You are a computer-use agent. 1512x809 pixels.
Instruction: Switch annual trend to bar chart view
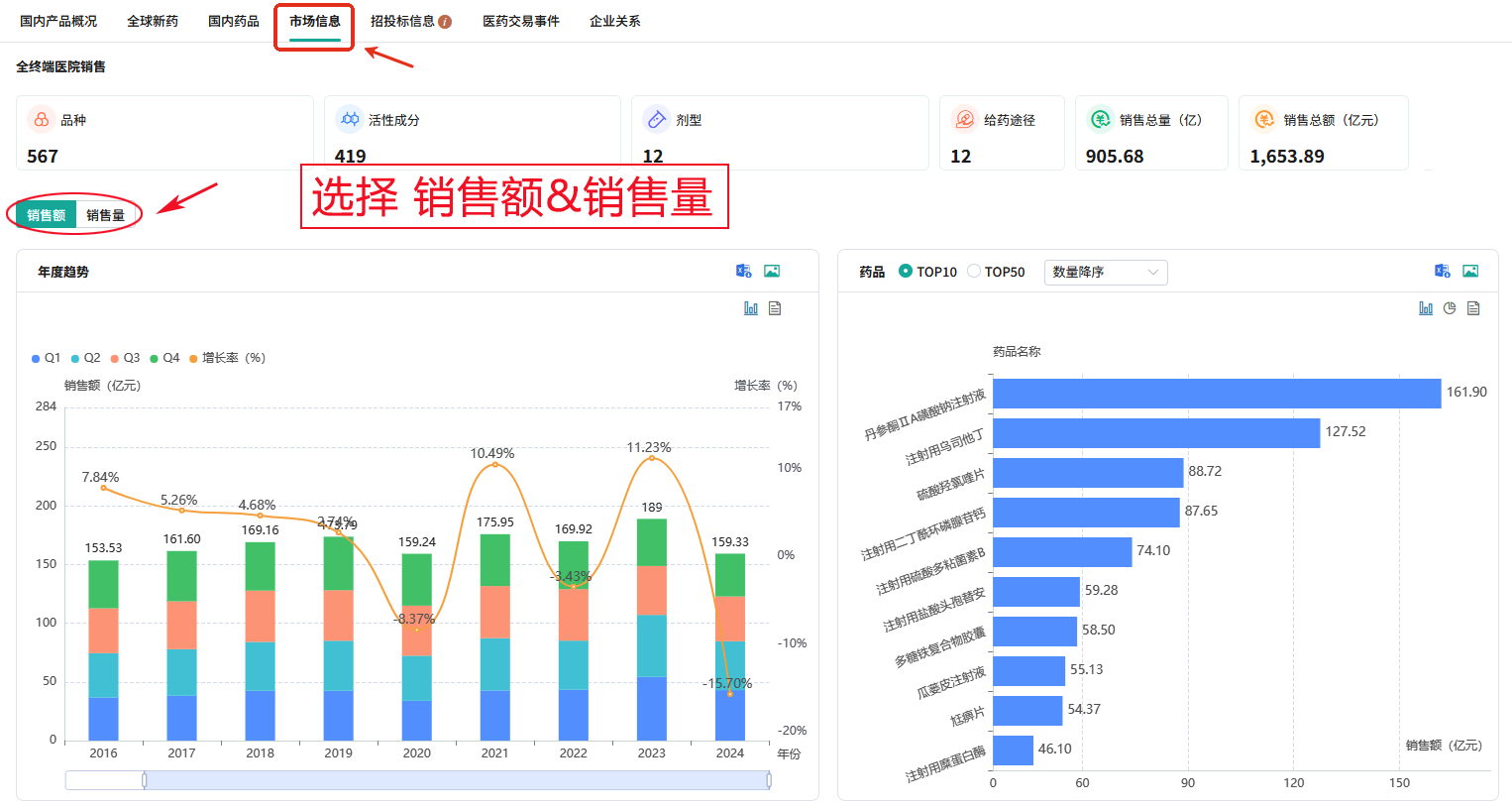point(751,308)
